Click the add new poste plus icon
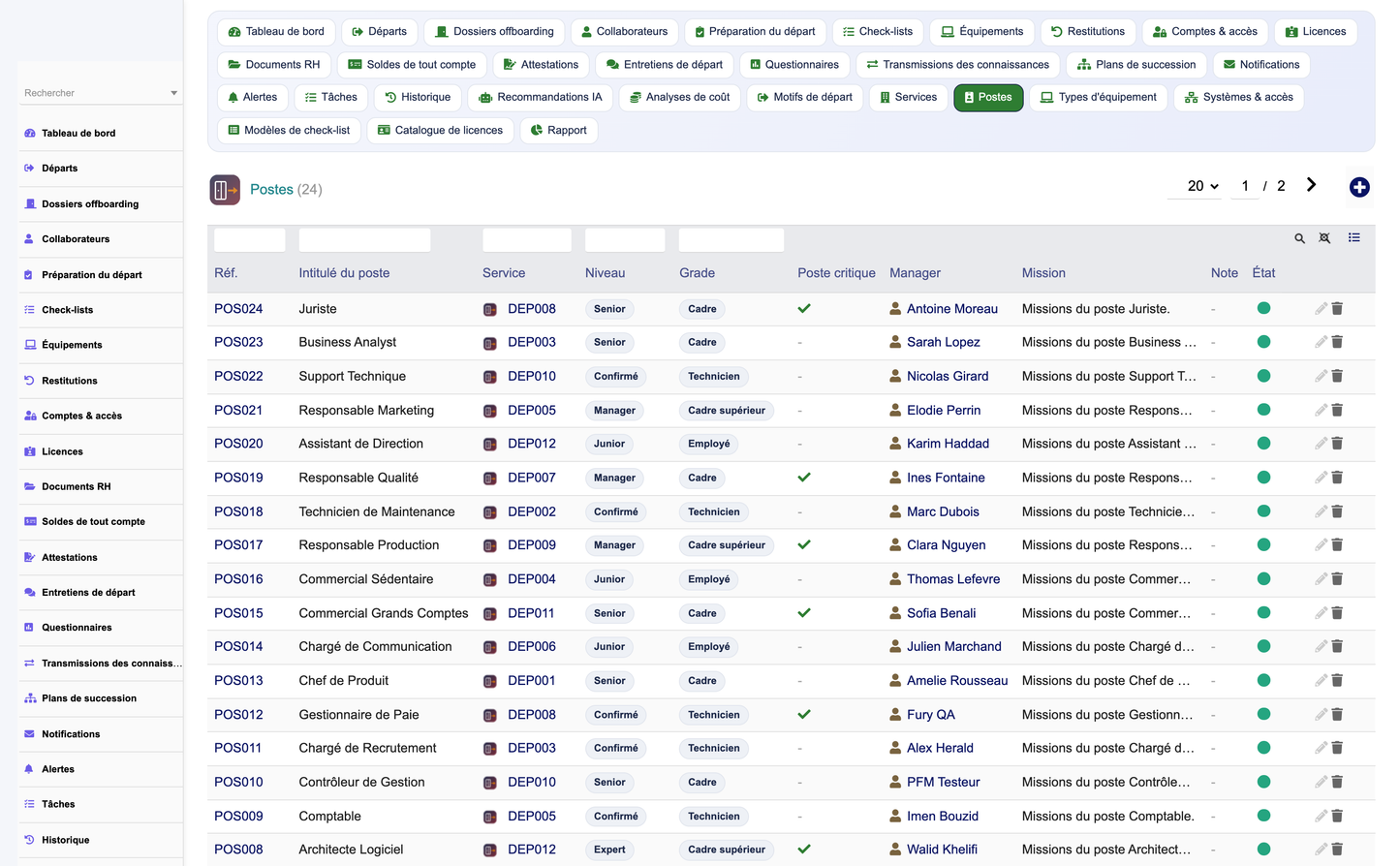This screenshot has height=866, width=1400. 1359,187
